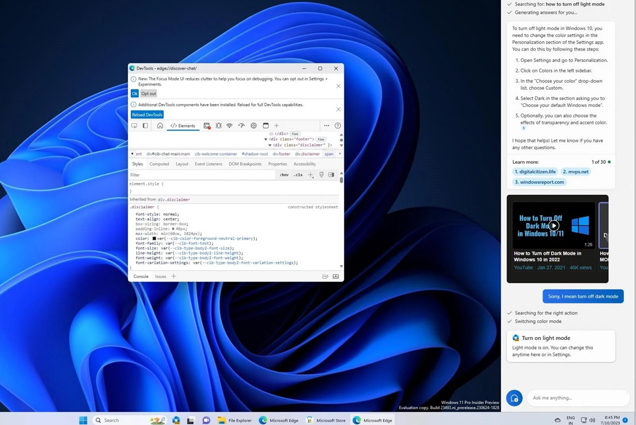This screenshot has width=636, height=425.
Task: Add a tool to the drawer with plus
Action: [x=174, y=277]
